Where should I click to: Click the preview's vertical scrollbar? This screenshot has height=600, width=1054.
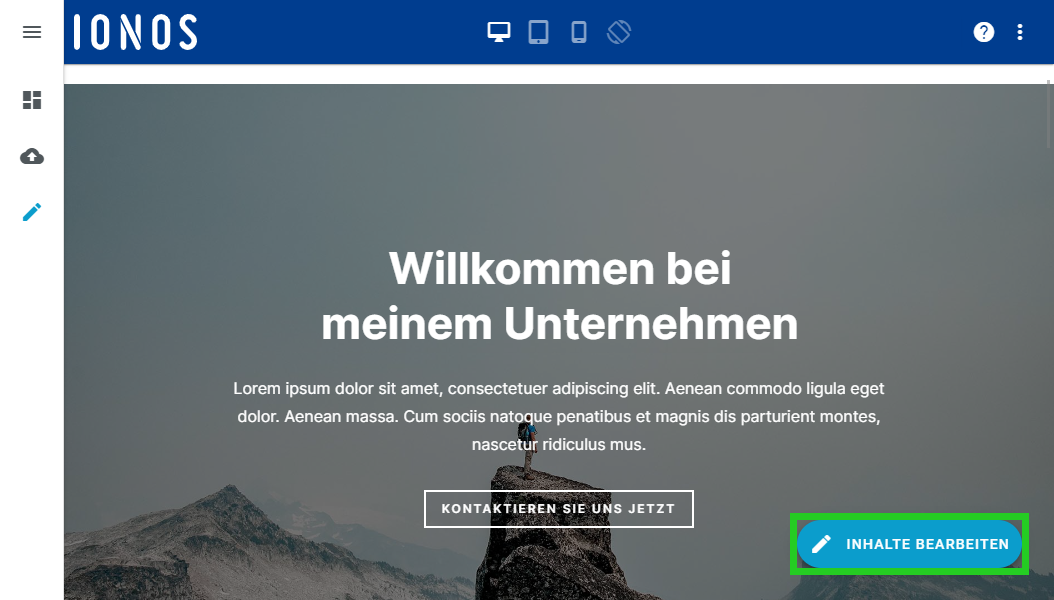[1049, 114]
